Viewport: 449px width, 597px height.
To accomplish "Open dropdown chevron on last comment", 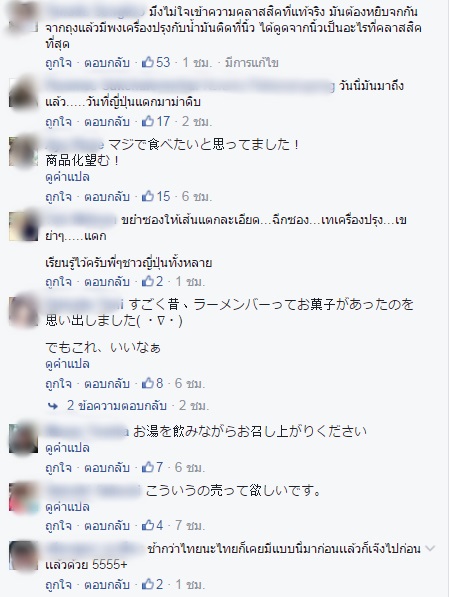I will 430,549.
